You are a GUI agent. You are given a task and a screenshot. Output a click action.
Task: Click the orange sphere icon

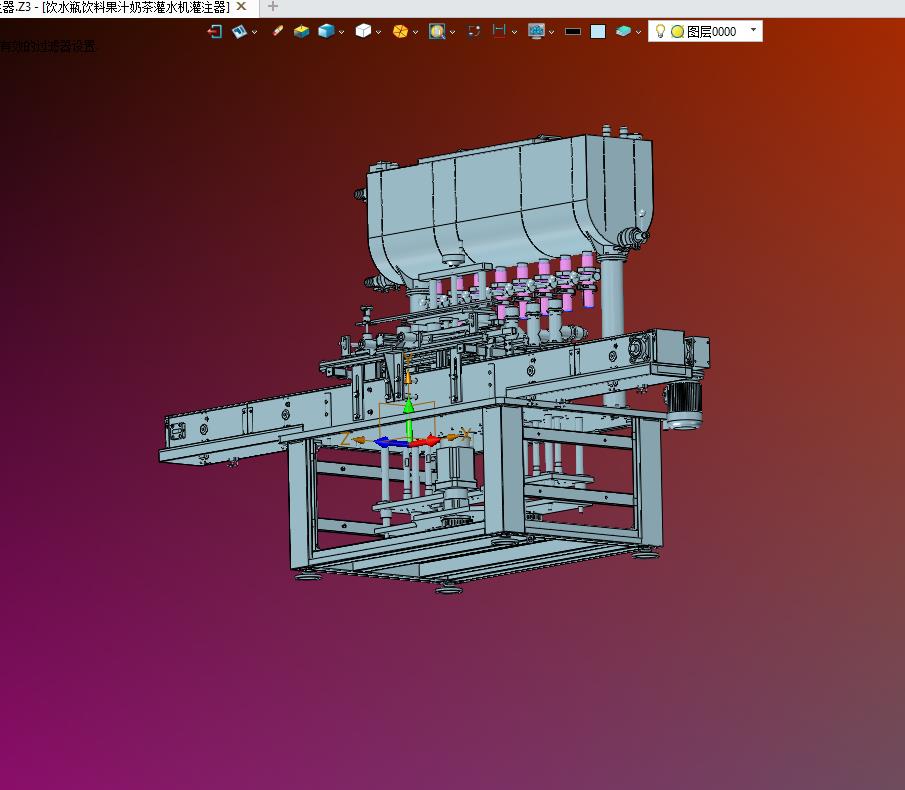click(400, 32)
